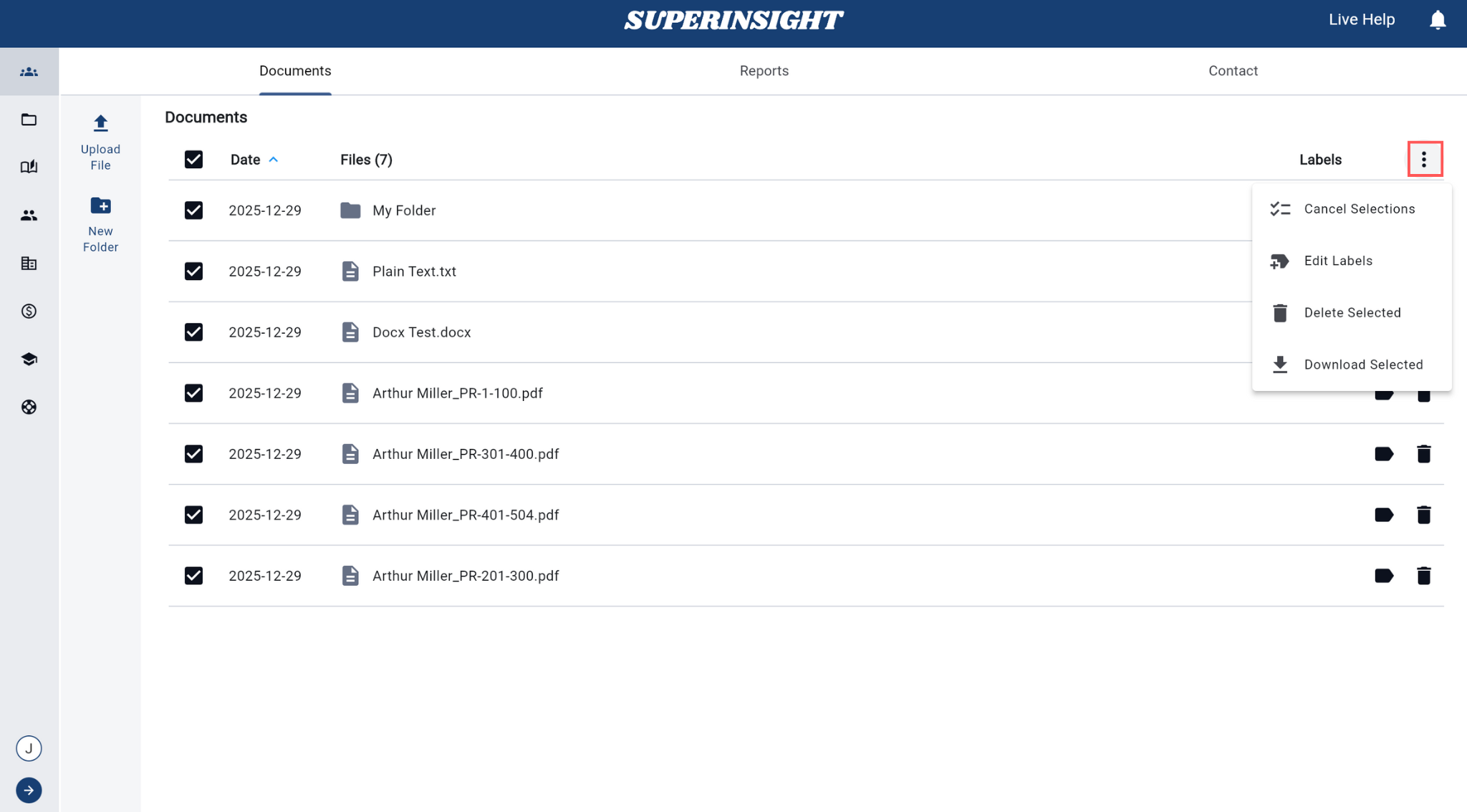Toggle Date sorting with the chevron arrow
Image resolution: width=1467 pixels, height=812 pixels.
click(274, 159)
